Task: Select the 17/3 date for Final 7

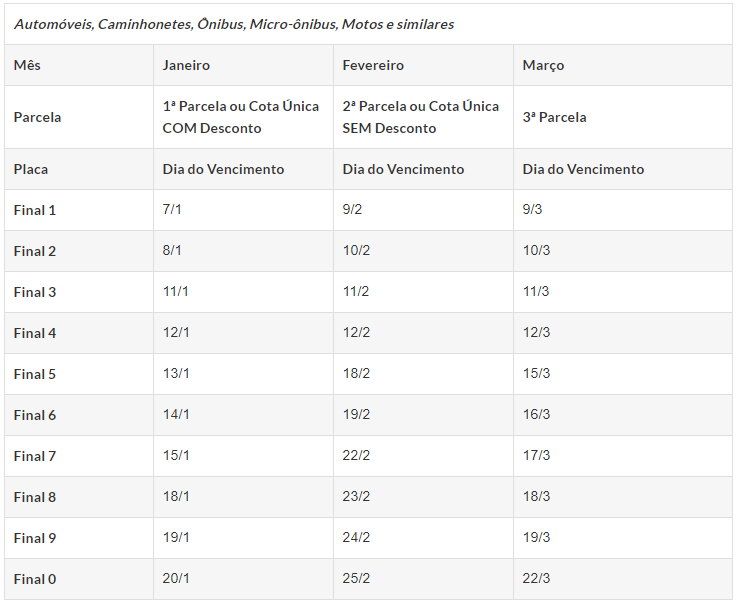Action: [536, 456]
